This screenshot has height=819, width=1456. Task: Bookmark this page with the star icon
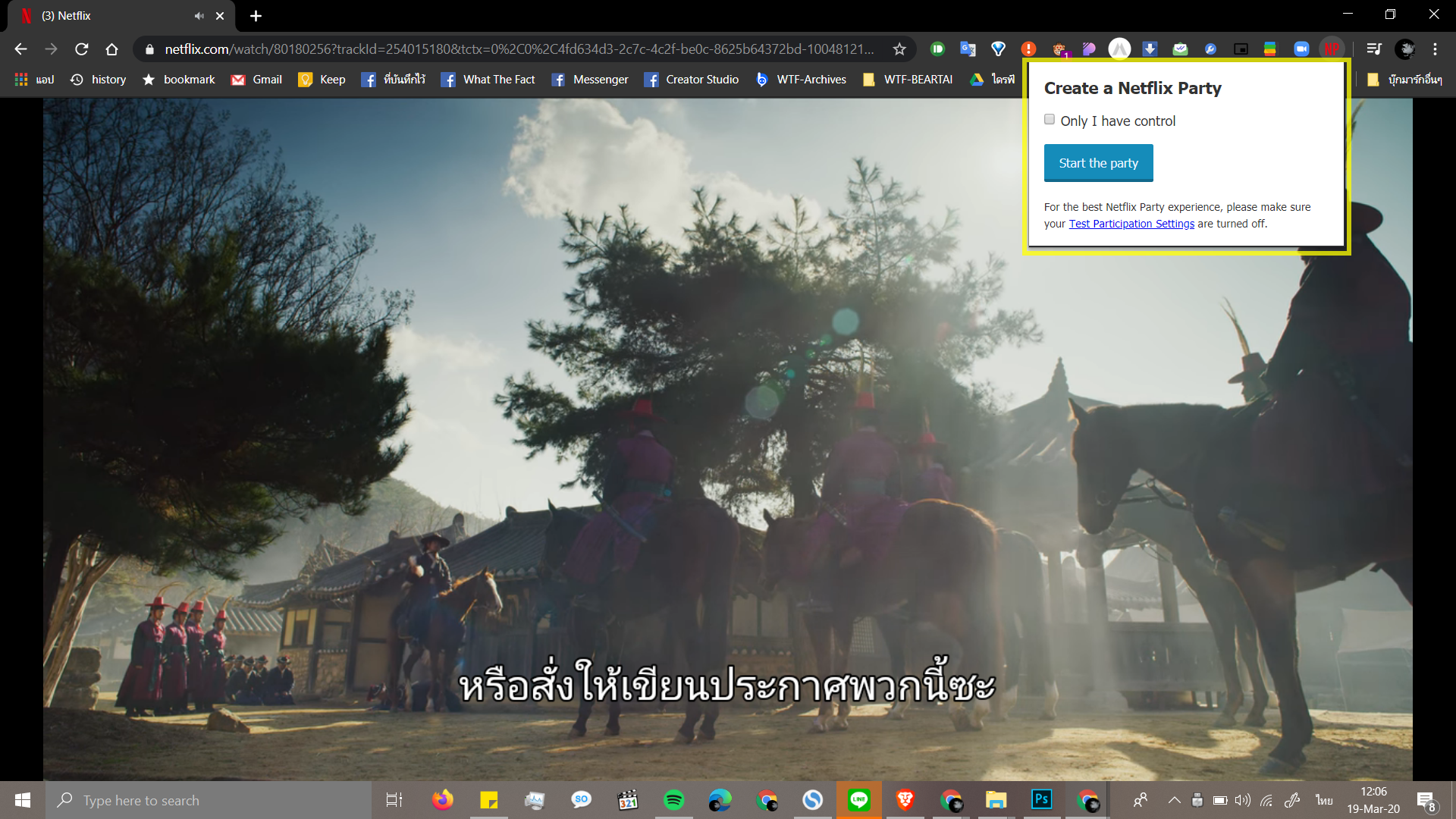[x=899, y=49]
